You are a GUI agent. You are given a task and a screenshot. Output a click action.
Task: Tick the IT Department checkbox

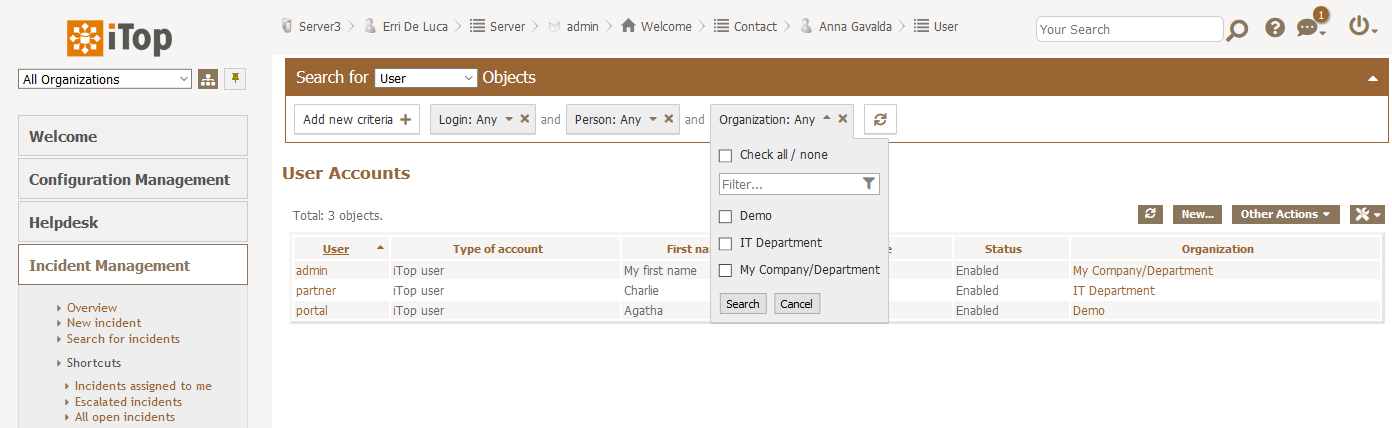[726, 243]
